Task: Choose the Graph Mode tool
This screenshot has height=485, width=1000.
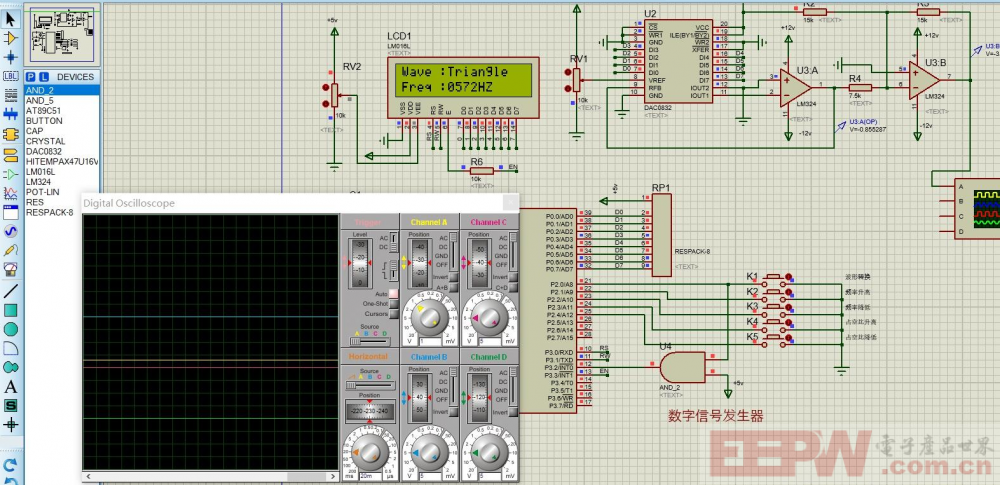Action: (10, 193)
